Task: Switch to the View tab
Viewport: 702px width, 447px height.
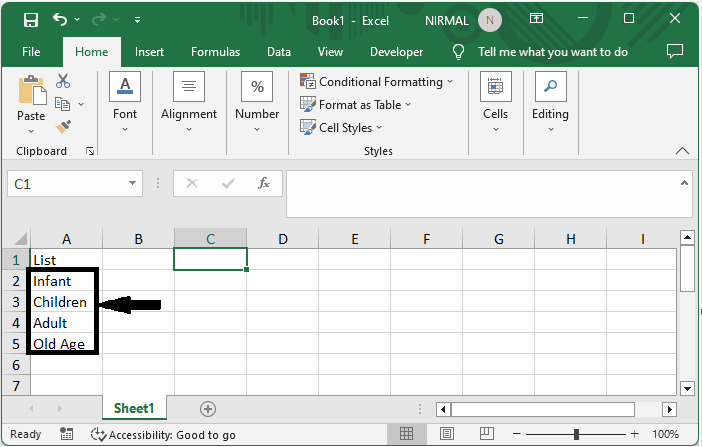Action: coord(330,52)
